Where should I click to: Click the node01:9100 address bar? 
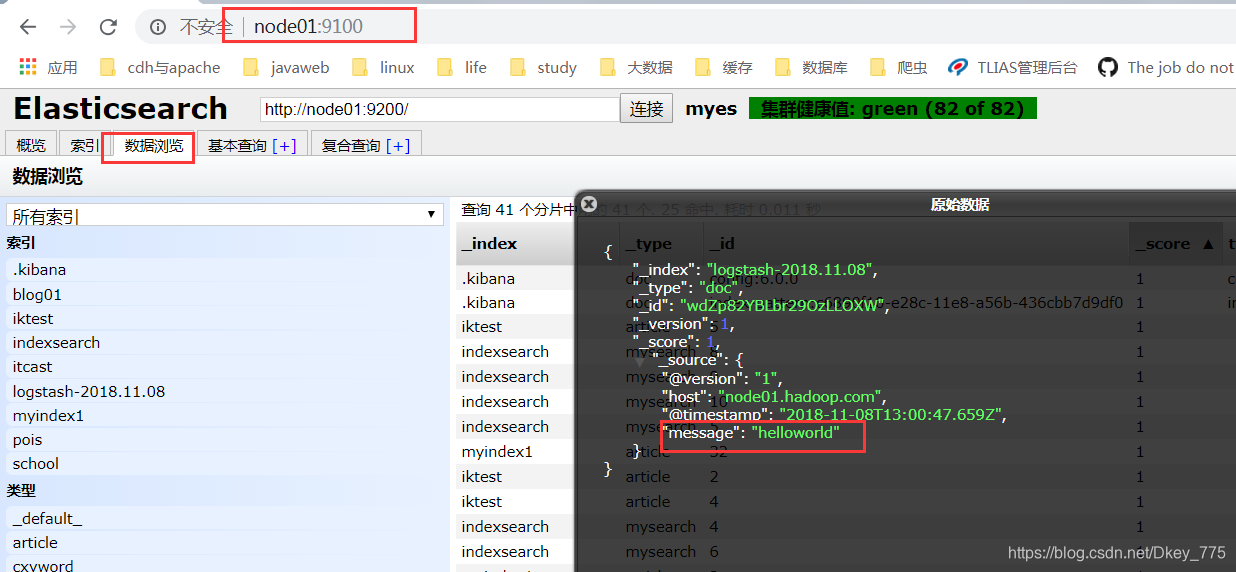pos(308,27)
